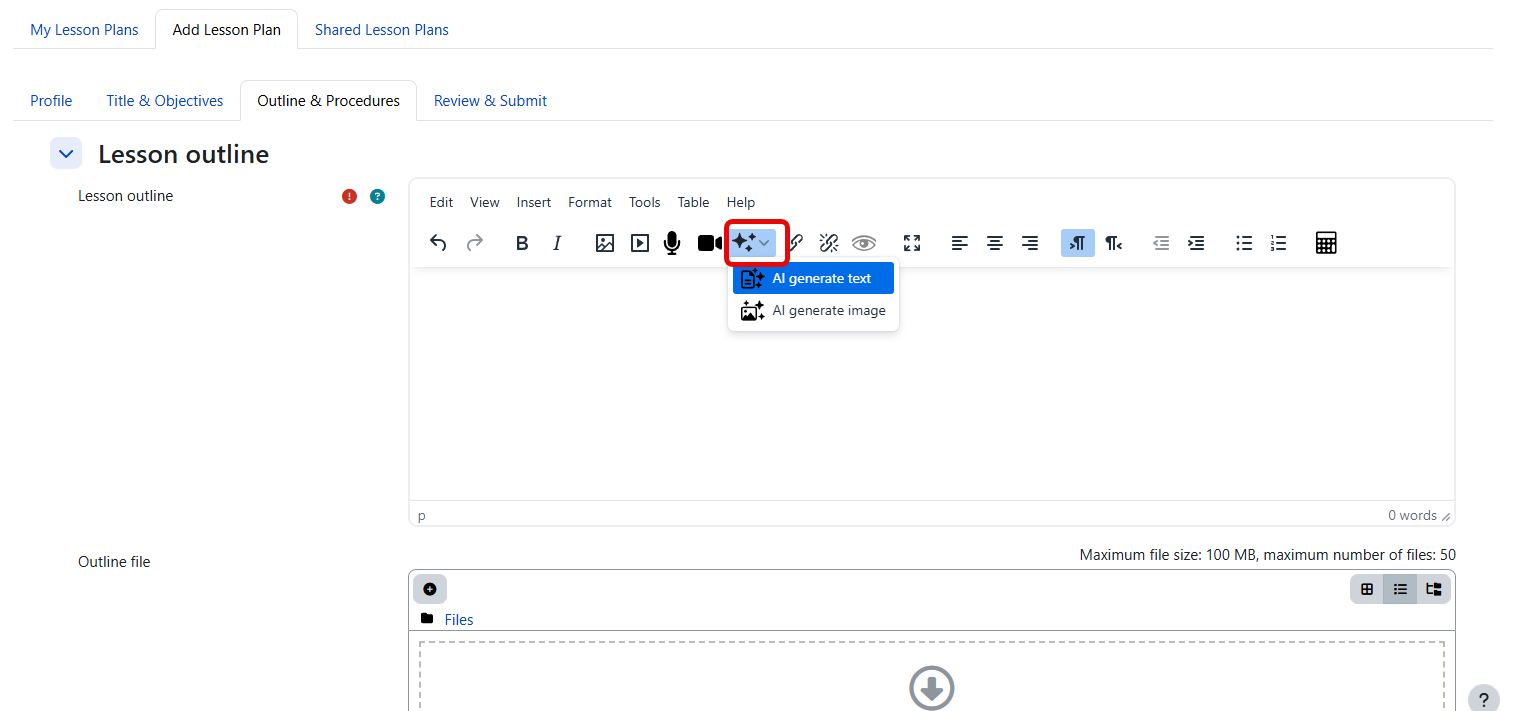Open the Shared Lesson Plans tab
Viewport: 1521px width, 711px height.
(381, 30)
